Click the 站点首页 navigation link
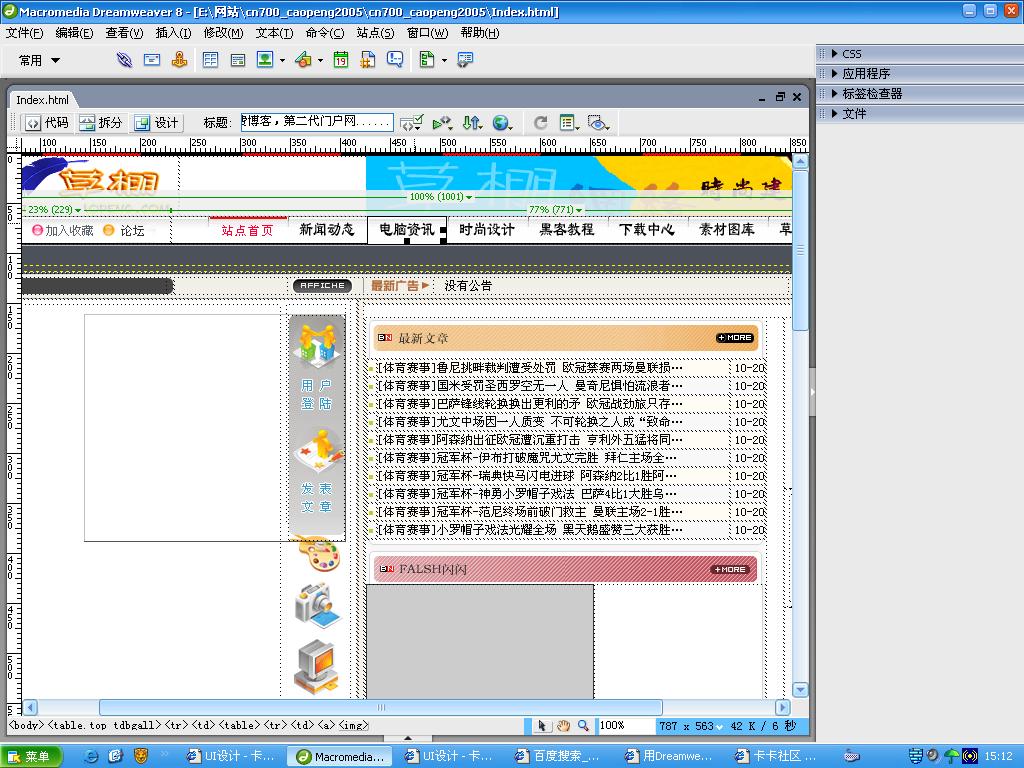The width and height of the screenshot is (1024, 768). (248, 230)
